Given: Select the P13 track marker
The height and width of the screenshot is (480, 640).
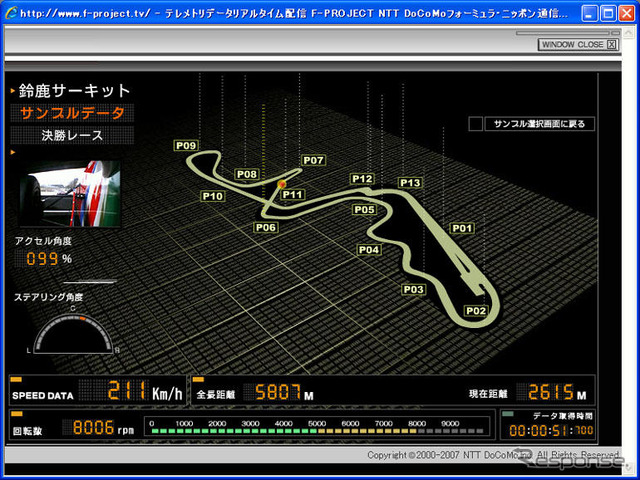Looking at the screenshot, I should click(x=410, y=183).
